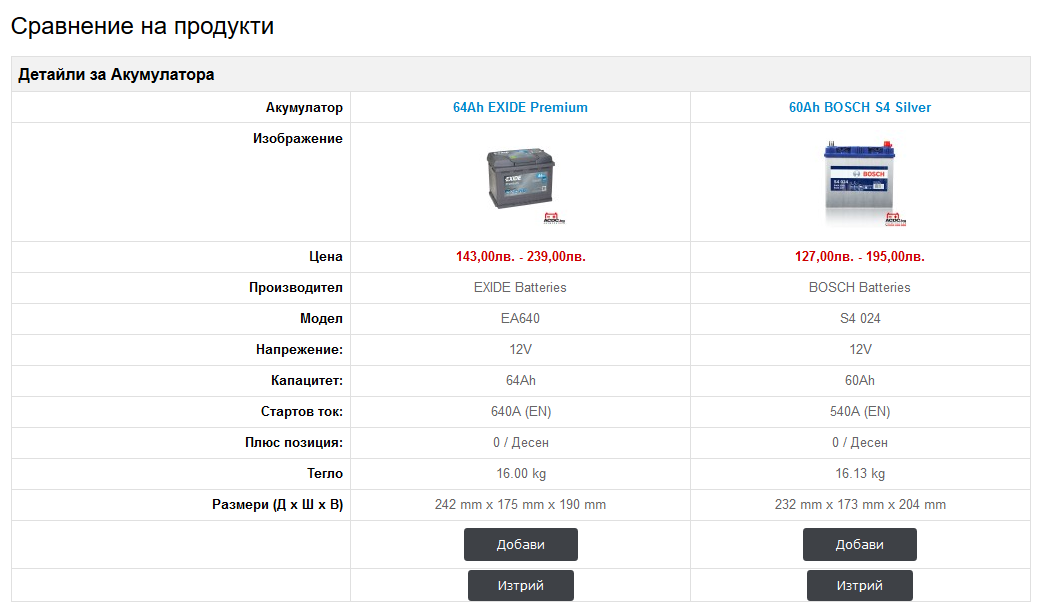Screen dimensions: 1042x614
Task: Click the Цена row label
Action: 326,256
